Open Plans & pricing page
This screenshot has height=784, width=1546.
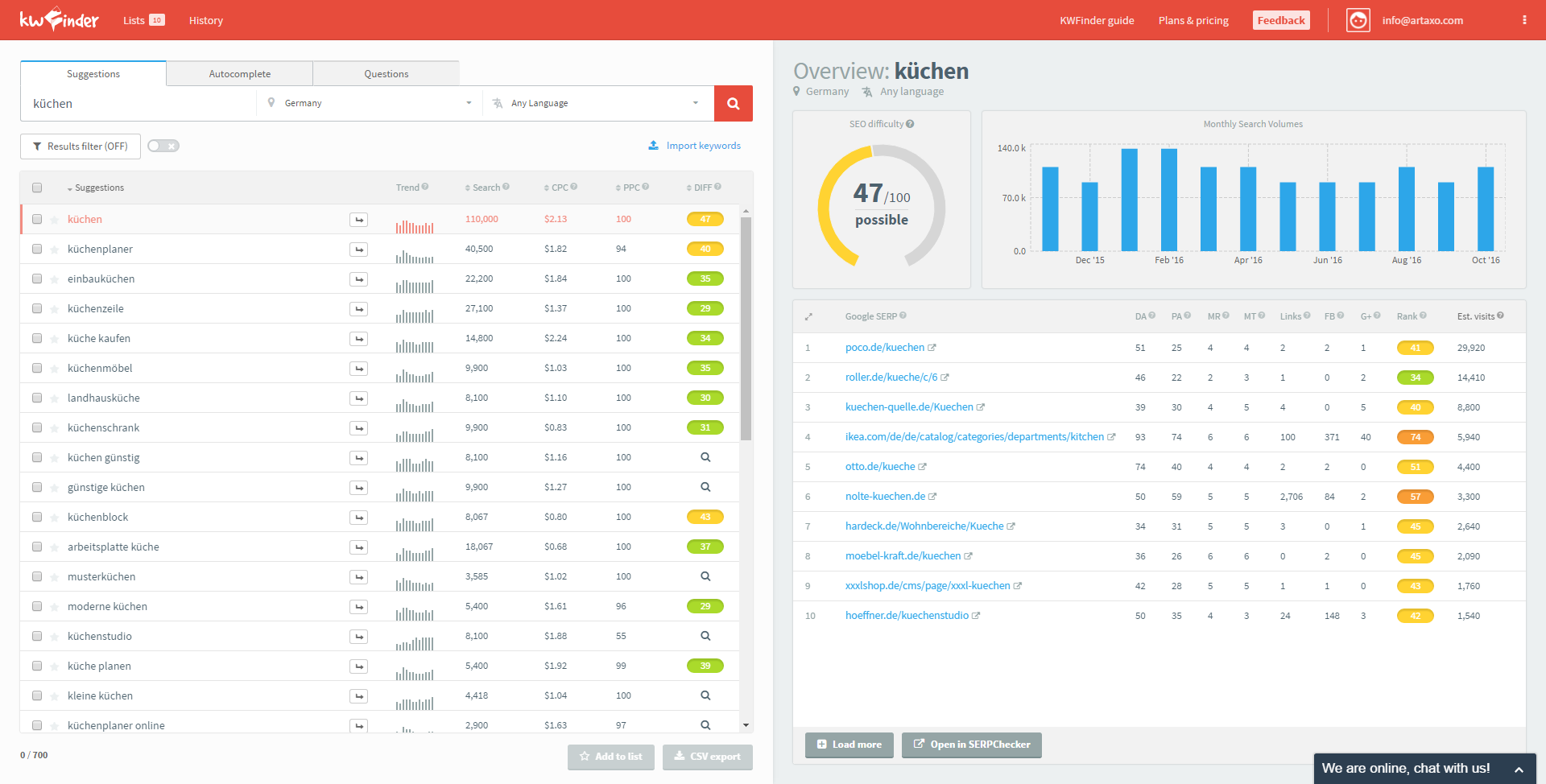(1193, 20)
